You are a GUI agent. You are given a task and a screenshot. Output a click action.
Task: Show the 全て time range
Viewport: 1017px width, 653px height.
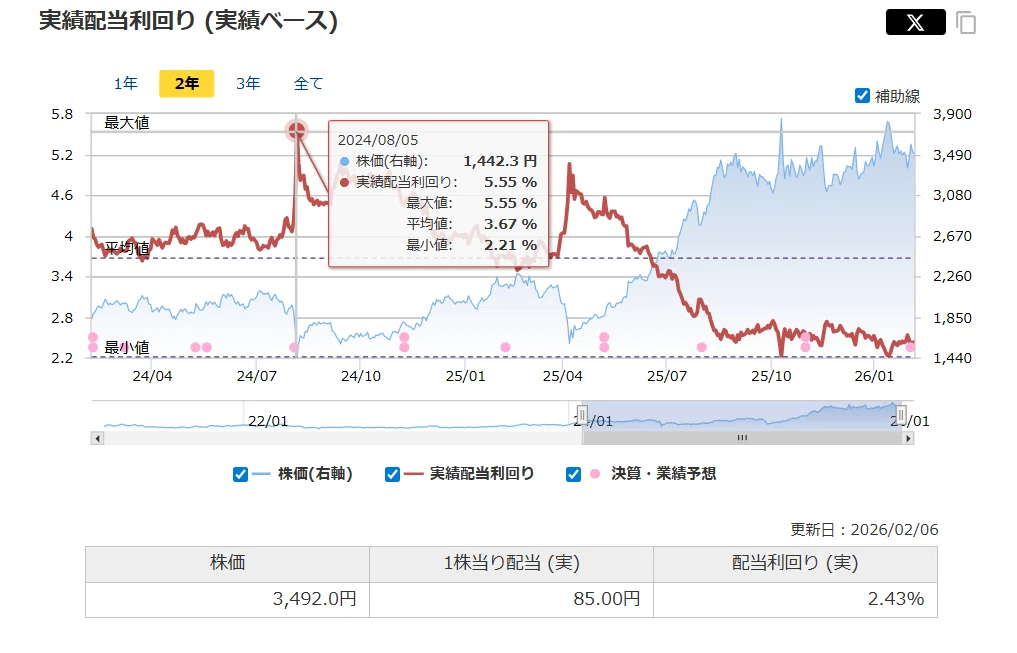tap(308, 84)
